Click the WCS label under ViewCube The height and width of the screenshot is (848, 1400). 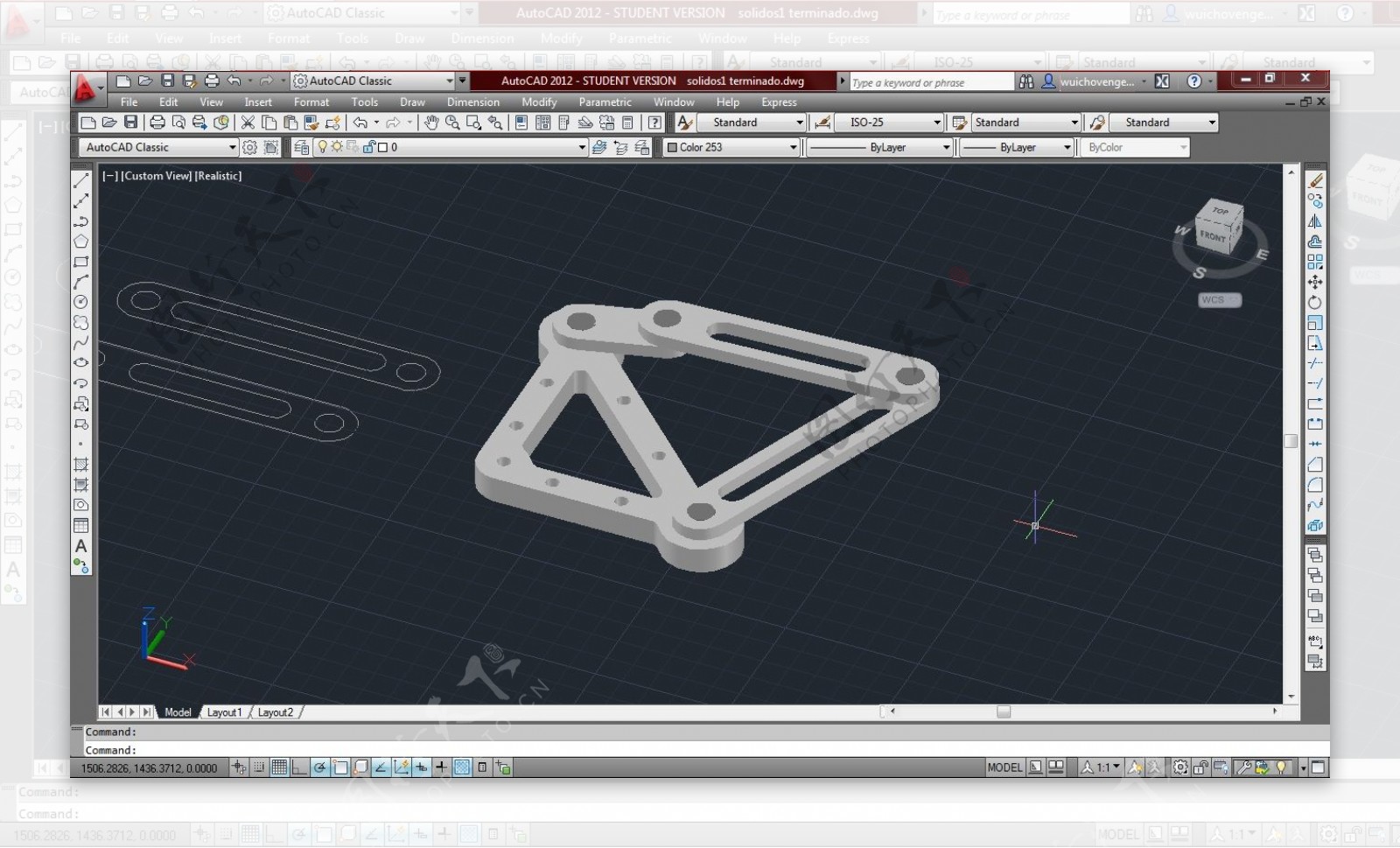(1220, 299)
